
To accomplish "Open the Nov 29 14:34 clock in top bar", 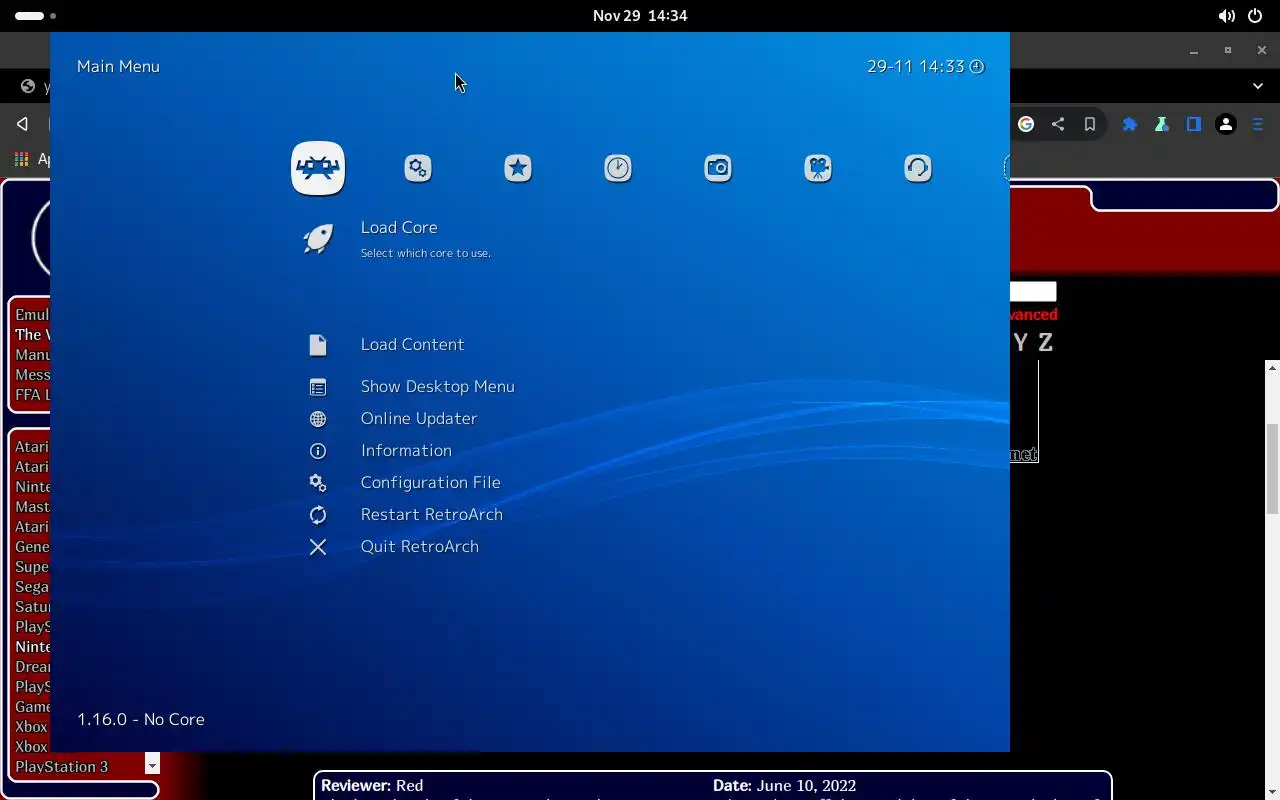I will 640,16.
